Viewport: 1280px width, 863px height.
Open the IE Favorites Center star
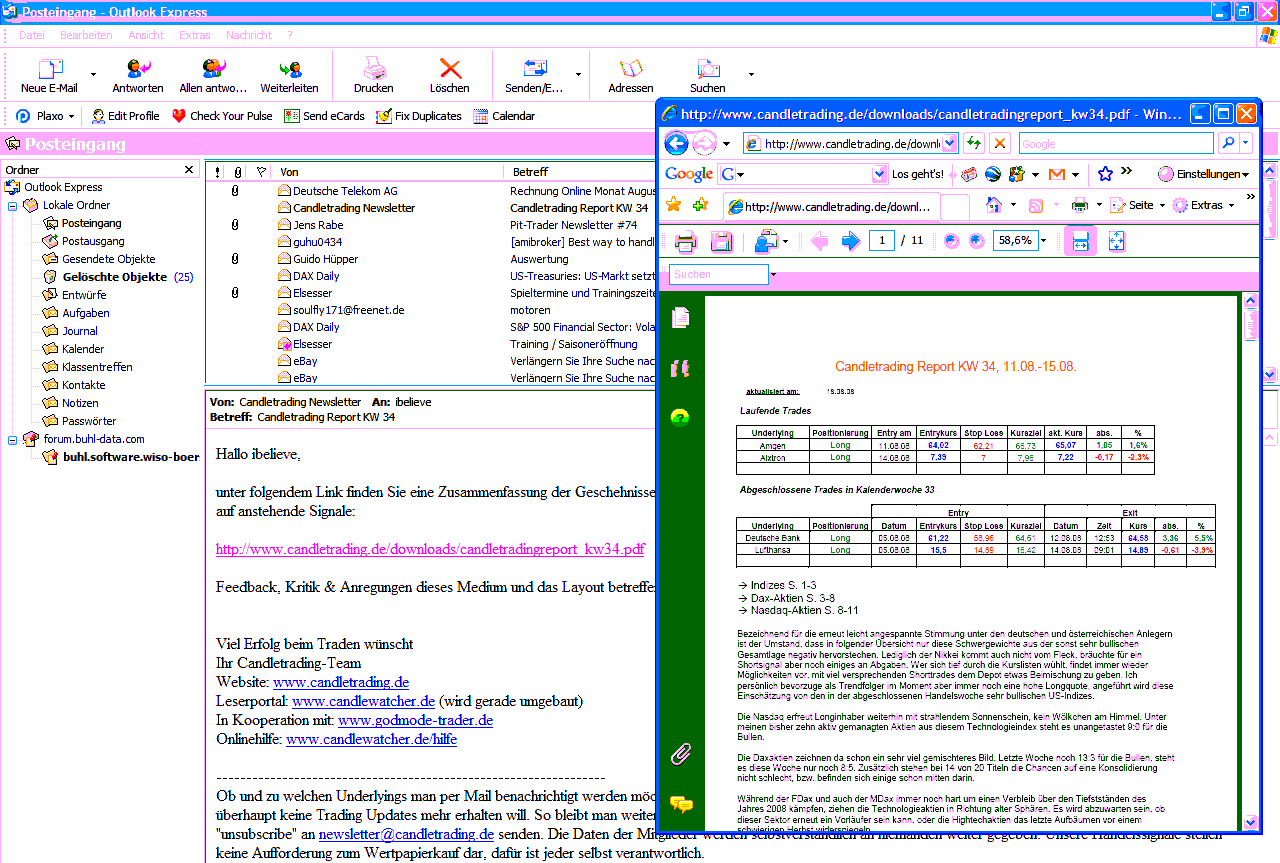[x=674, y=205]
